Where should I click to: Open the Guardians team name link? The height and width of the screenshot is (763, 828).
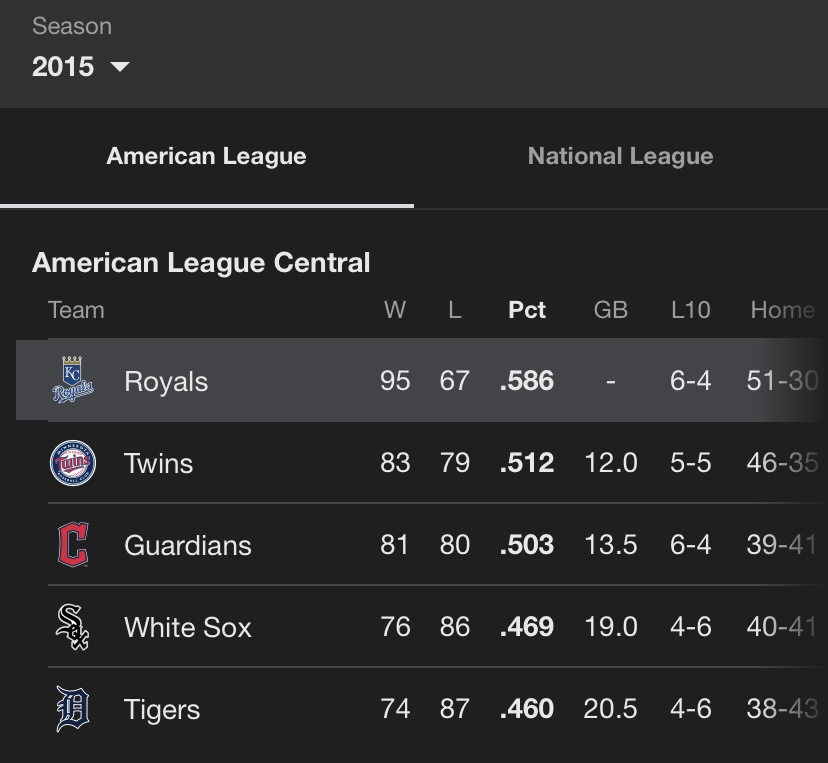(188, 545)
